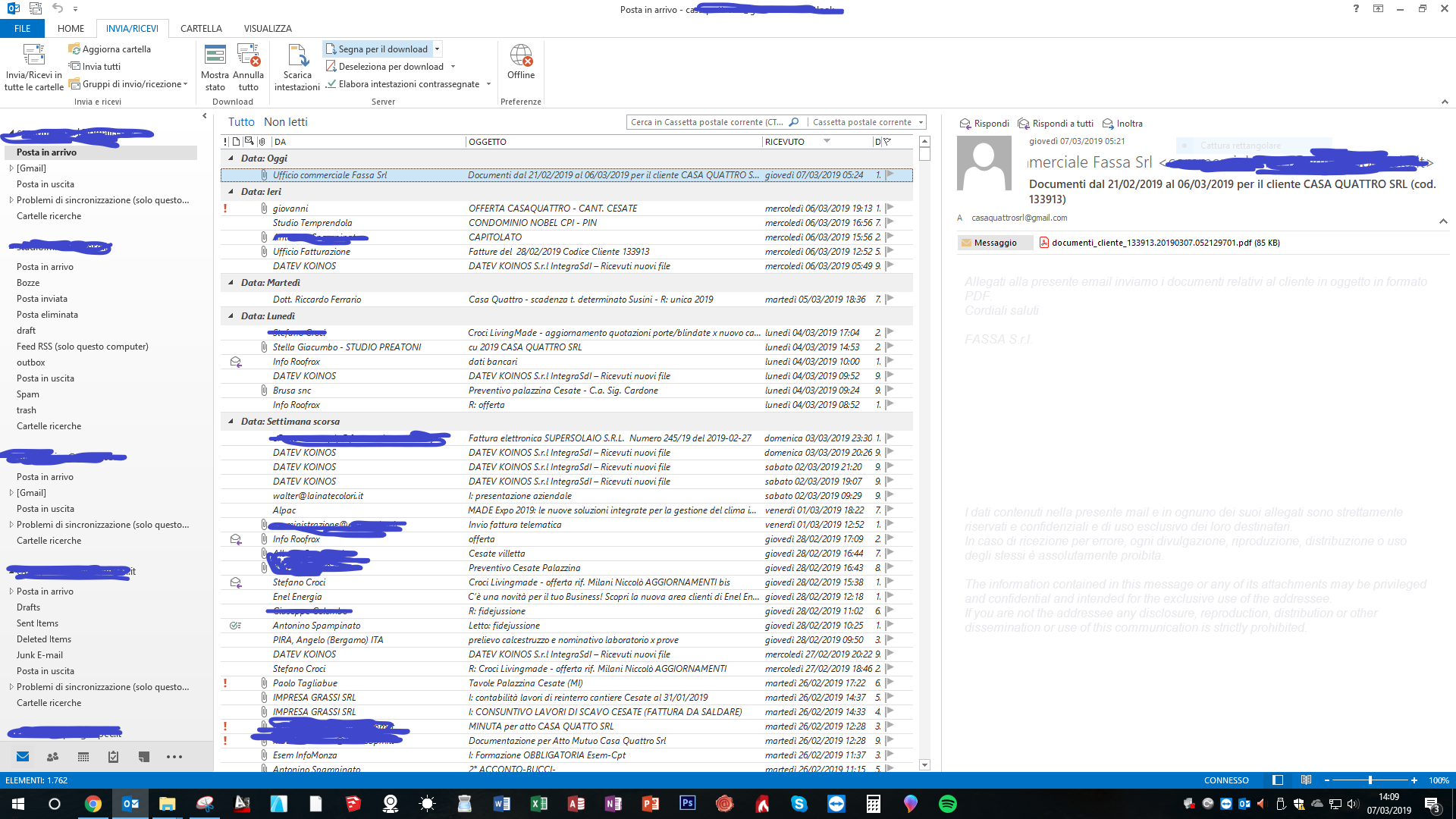Open the Sent Items folder
Screen dimensions: 1456x819
(x=37, y=623)
